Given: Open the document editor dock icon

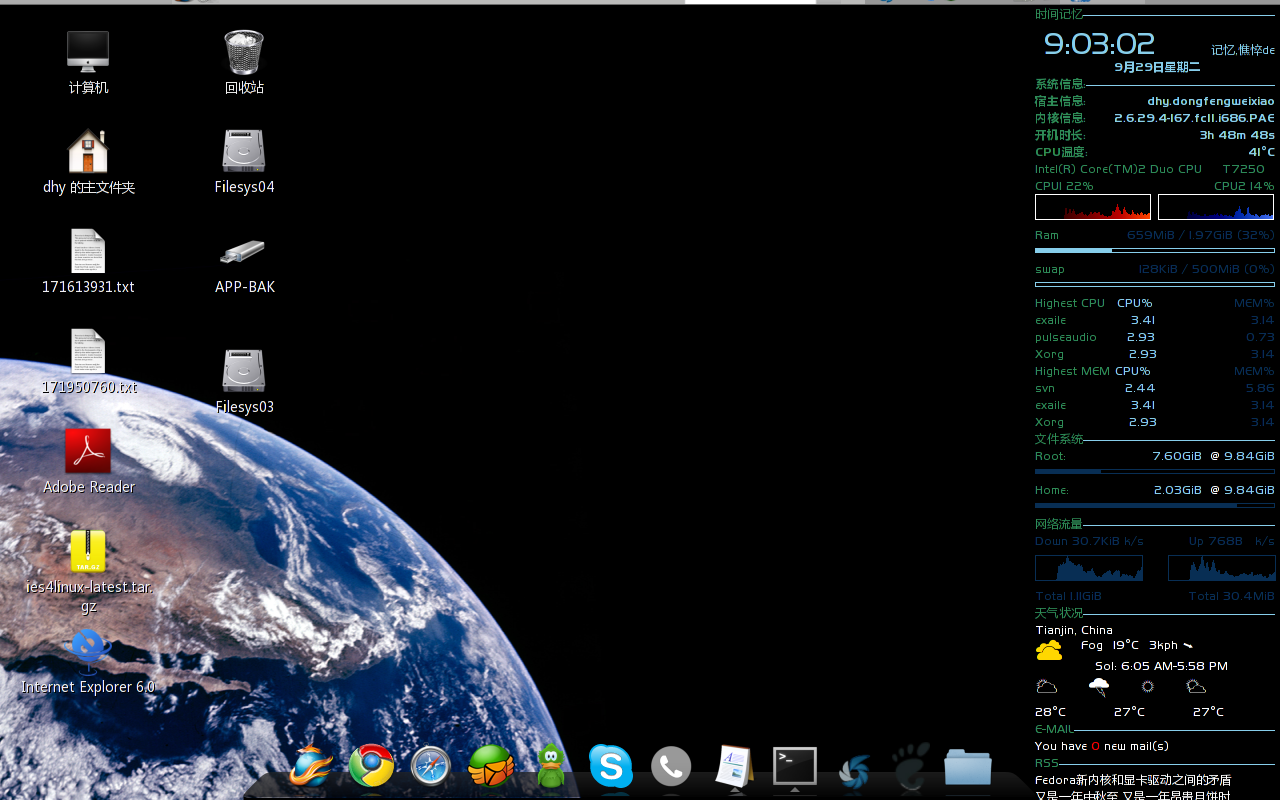Looking at the screenshot, I should (x=734, y=767).
